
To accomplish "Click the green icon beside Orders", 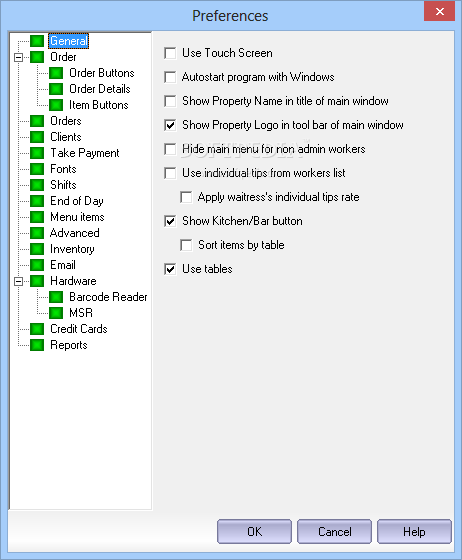I will coord(37,121).
